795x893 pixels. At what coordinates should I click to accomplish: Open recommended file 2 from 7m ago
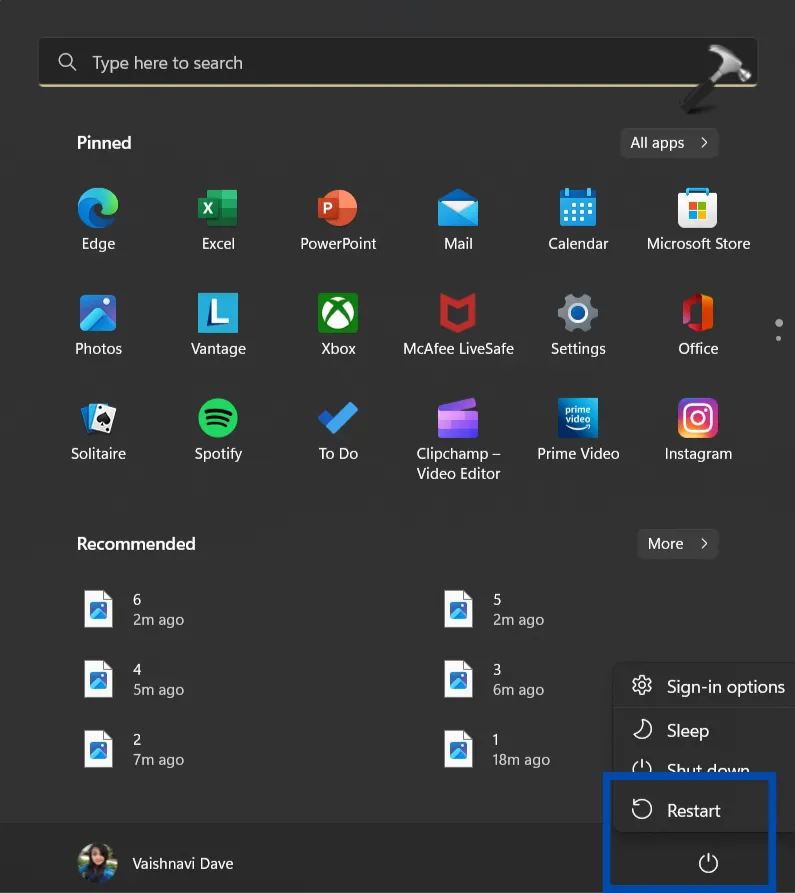click(x=134, y=749)
